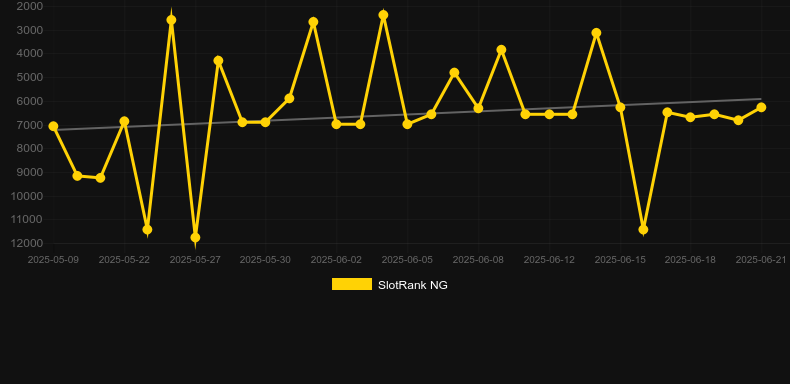The width and height of the screenshot is (790, 384).
Task: Select the data point at 2025-05-22
Action: (x=124, y=121)
